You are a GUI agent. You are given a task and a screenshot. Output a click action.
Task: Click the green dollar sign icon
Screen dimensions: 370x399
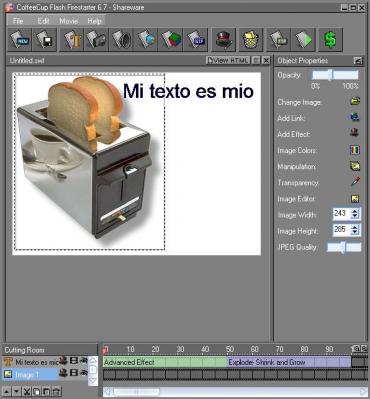330,40
